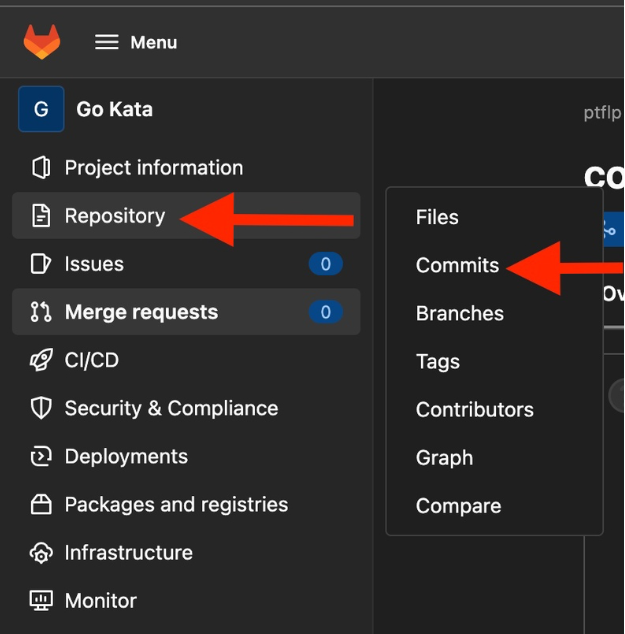Open the hamburger Menu button
Screen dimensions: 625x634
pyautogui.click(x=136, y=42)
